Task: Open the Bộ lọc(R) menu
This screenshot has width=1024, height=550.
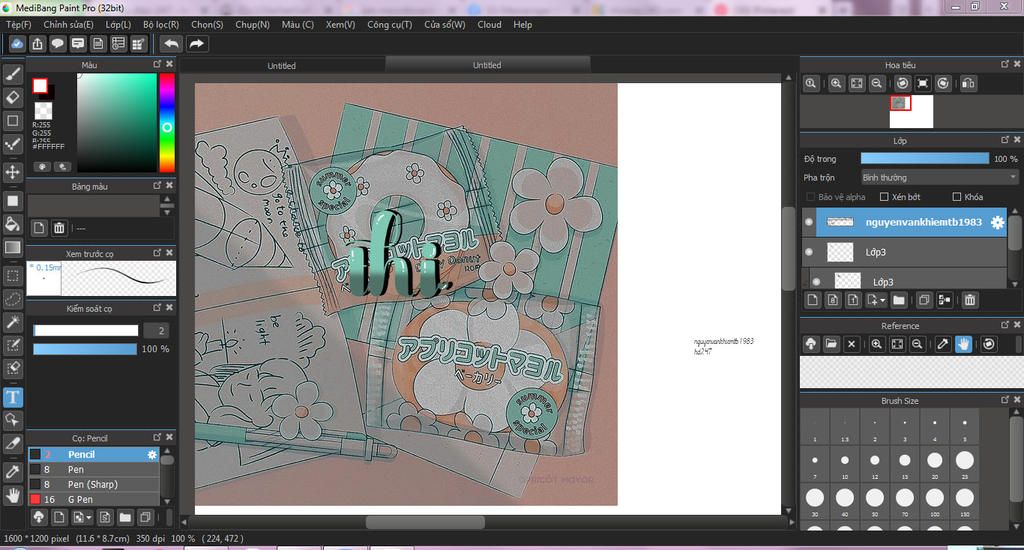Action: tap(161, 24)
